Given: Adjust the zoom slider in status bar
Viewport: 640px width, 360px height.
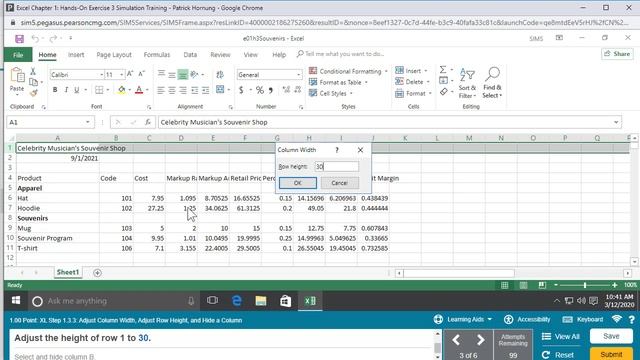Looking at the screenshot, I should point(585,285).
